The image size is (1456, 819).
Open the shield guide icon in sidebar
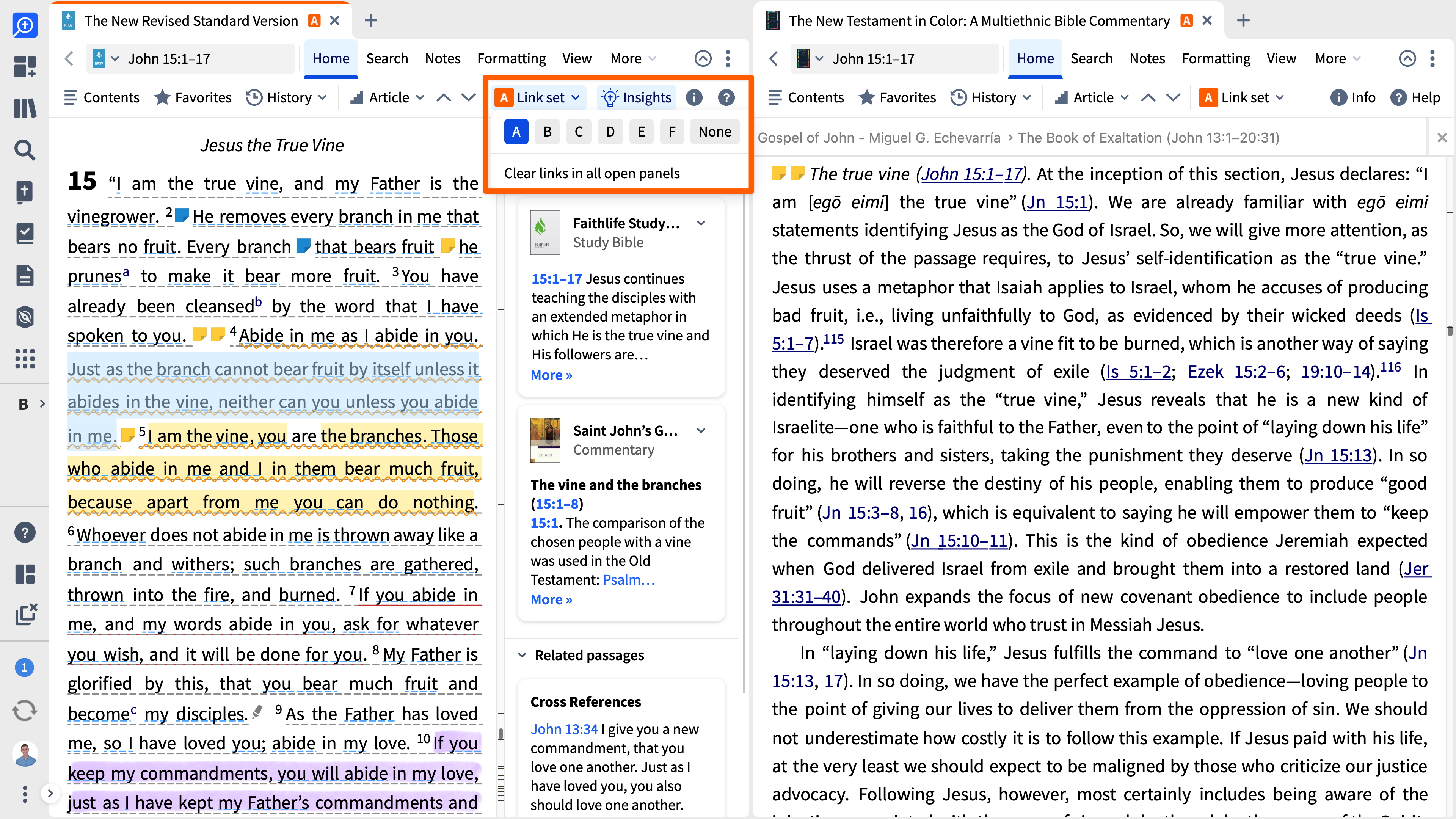tap(25, 317)
